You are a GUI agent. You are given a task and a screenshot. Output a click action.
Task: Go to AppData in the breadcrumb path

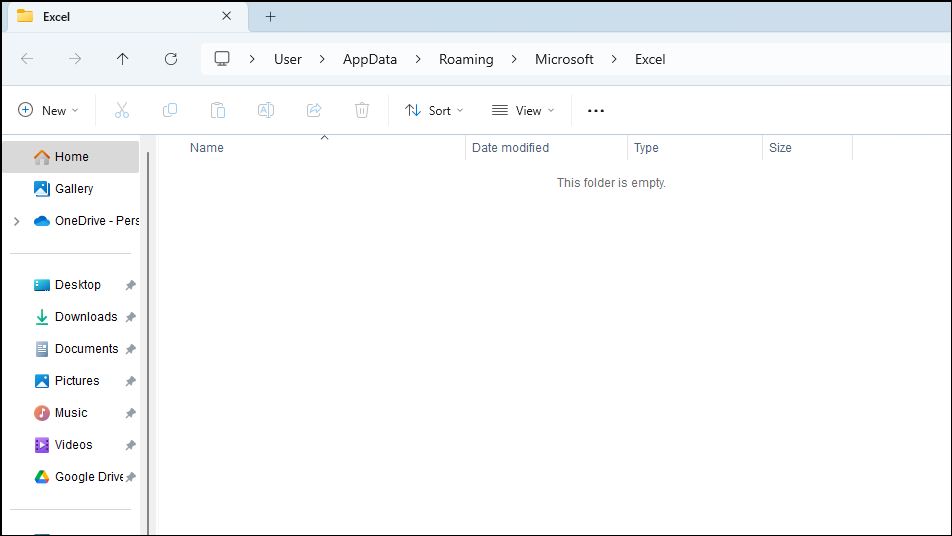coord(370,59)
